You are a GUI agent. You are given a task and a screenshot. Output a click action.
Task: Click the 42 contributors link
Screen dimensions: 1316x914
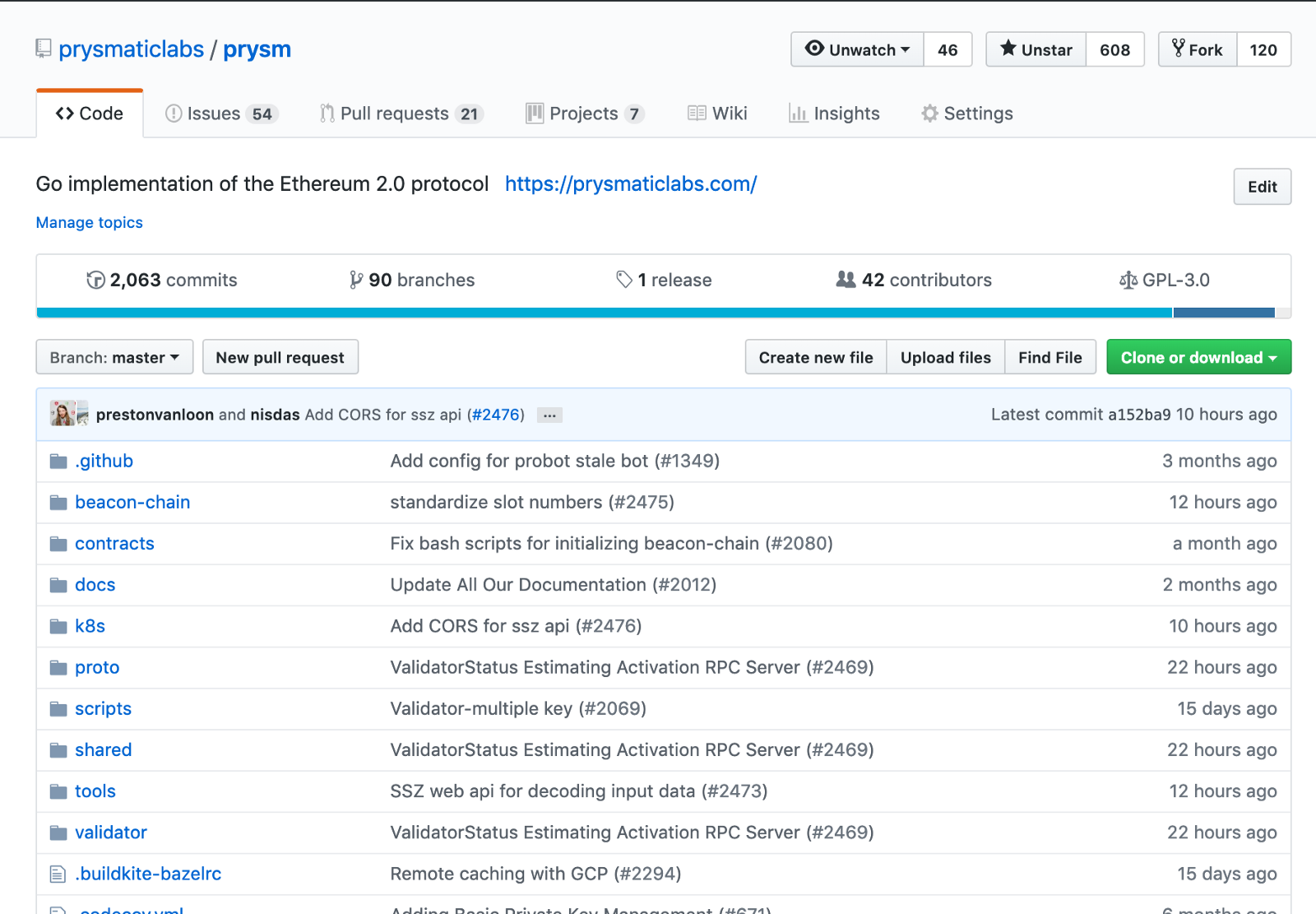pyautogui.click(x=914, y=281)
